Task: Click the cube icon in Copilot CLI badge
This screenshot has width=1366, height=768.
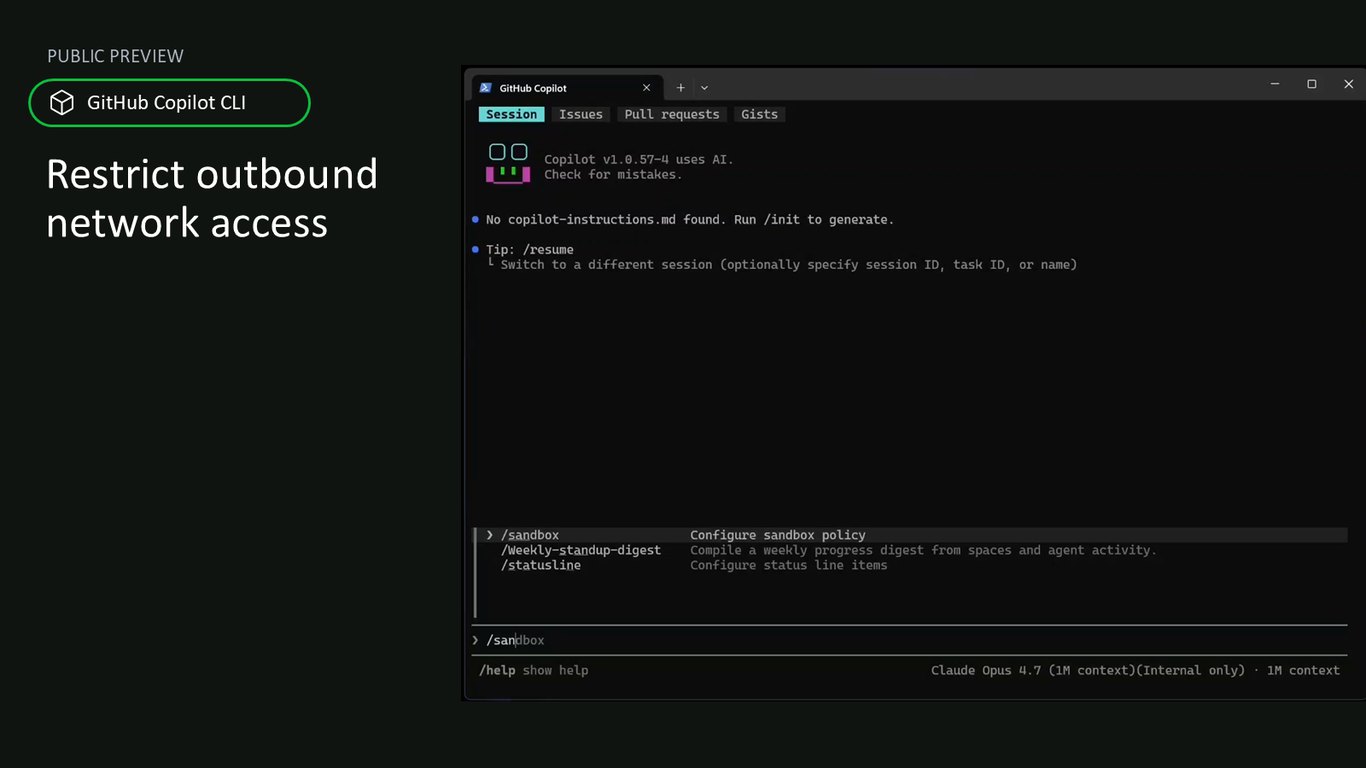Action: tap(62, 103)
